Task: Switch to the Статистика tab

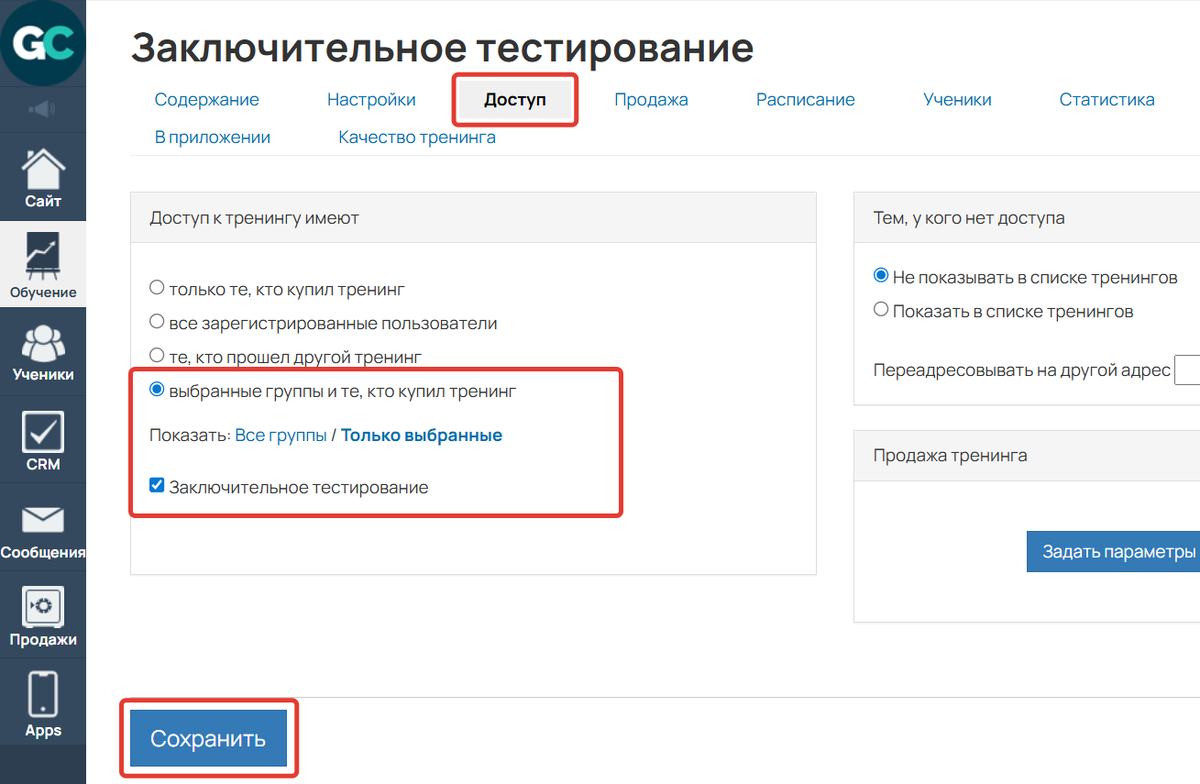Action: point(1106,99)
